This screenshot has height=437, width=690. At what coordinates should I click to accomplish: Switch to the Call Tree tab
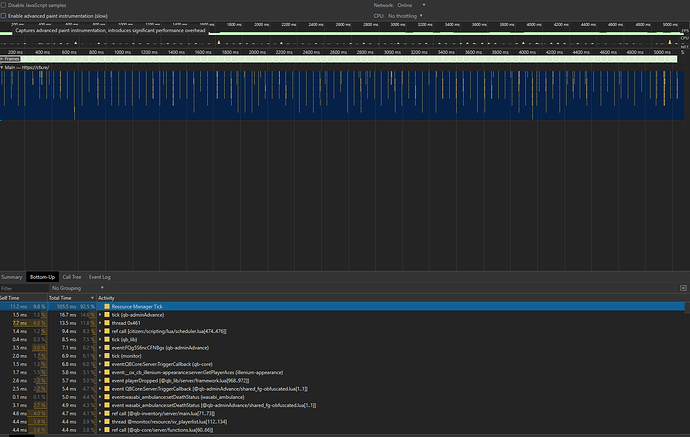pos(72,276)
